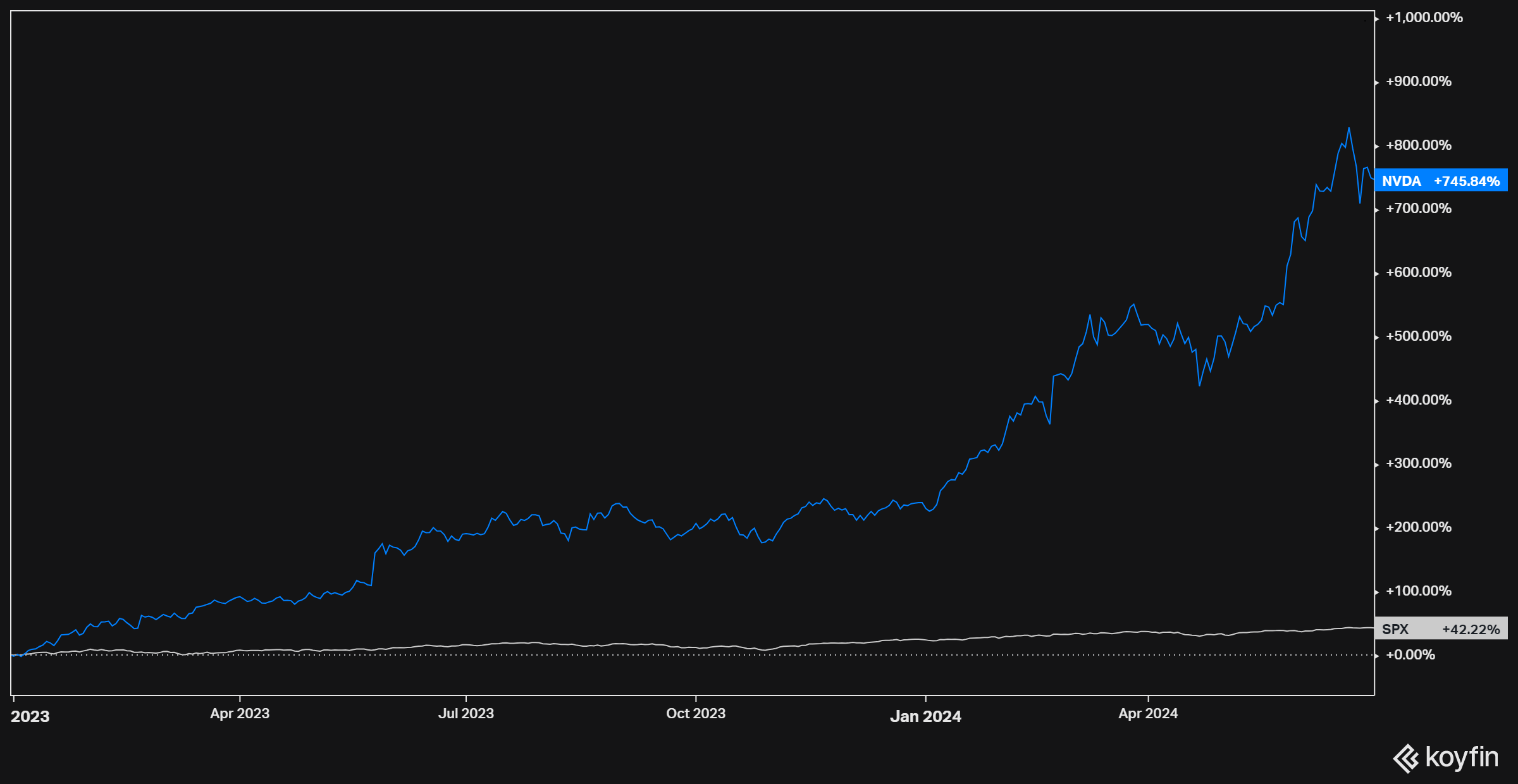Click the SPX +42.22% price label

pyautogui.click(x=1441, y=629)
